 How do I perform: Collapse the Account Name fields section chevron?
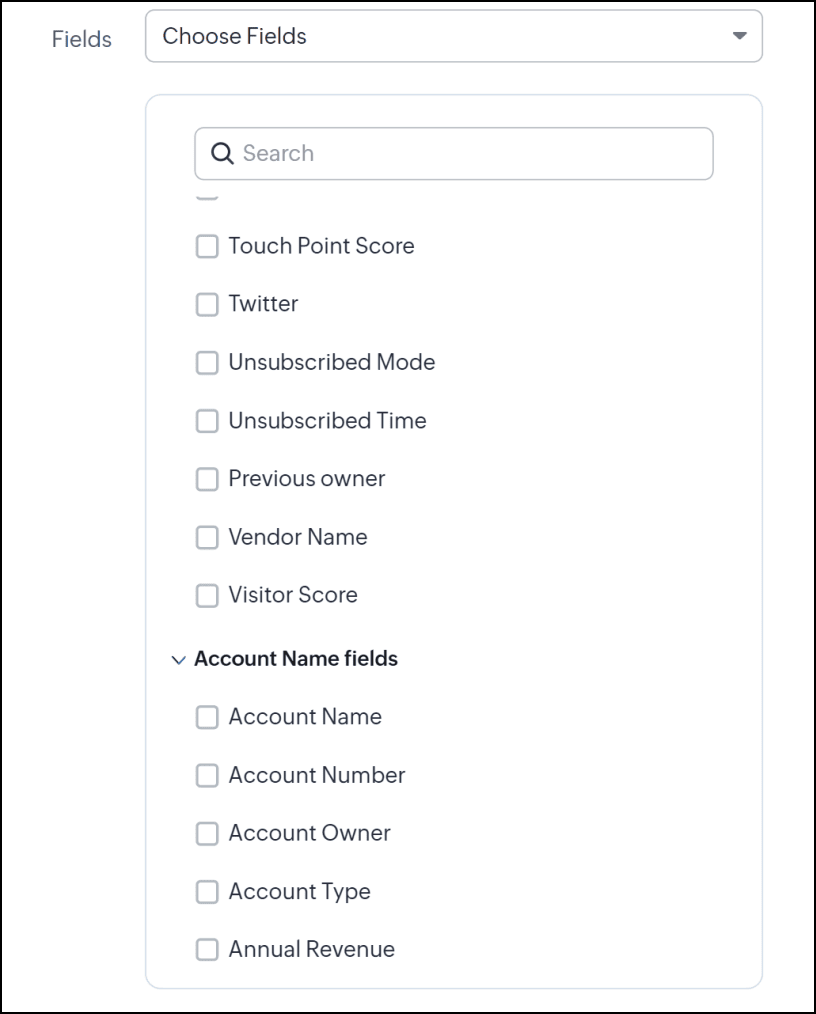point(178,660)
